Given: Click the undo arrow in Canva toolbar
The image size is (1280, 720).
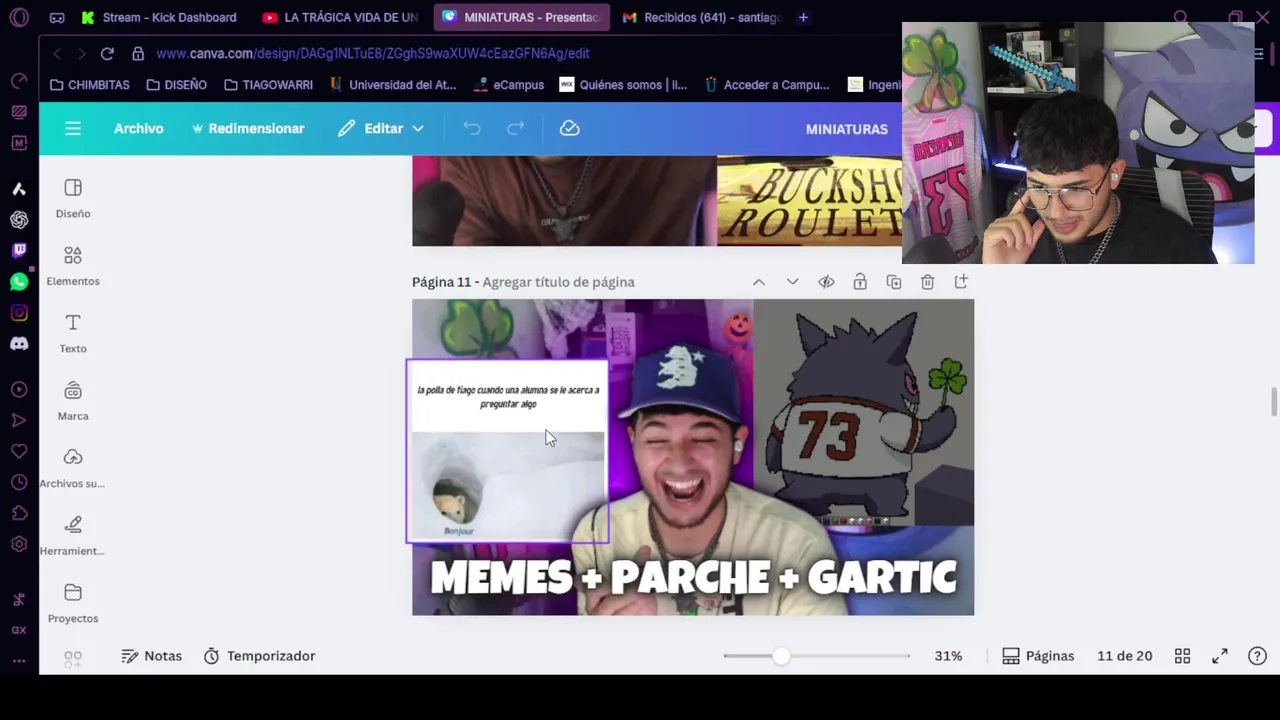Looking at the screenshot, I should click(472, 128).
